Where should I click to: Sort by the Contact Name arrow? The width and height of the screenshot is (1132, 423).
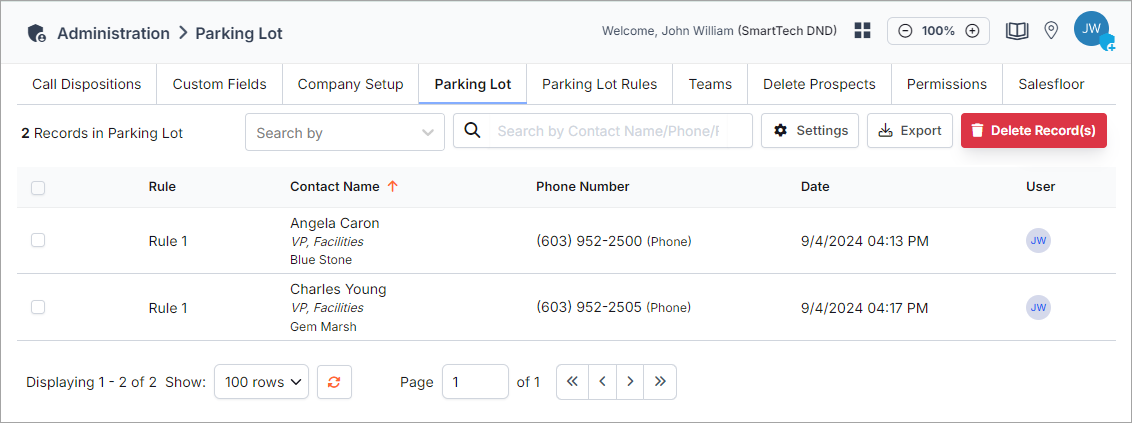coord(393,186)
